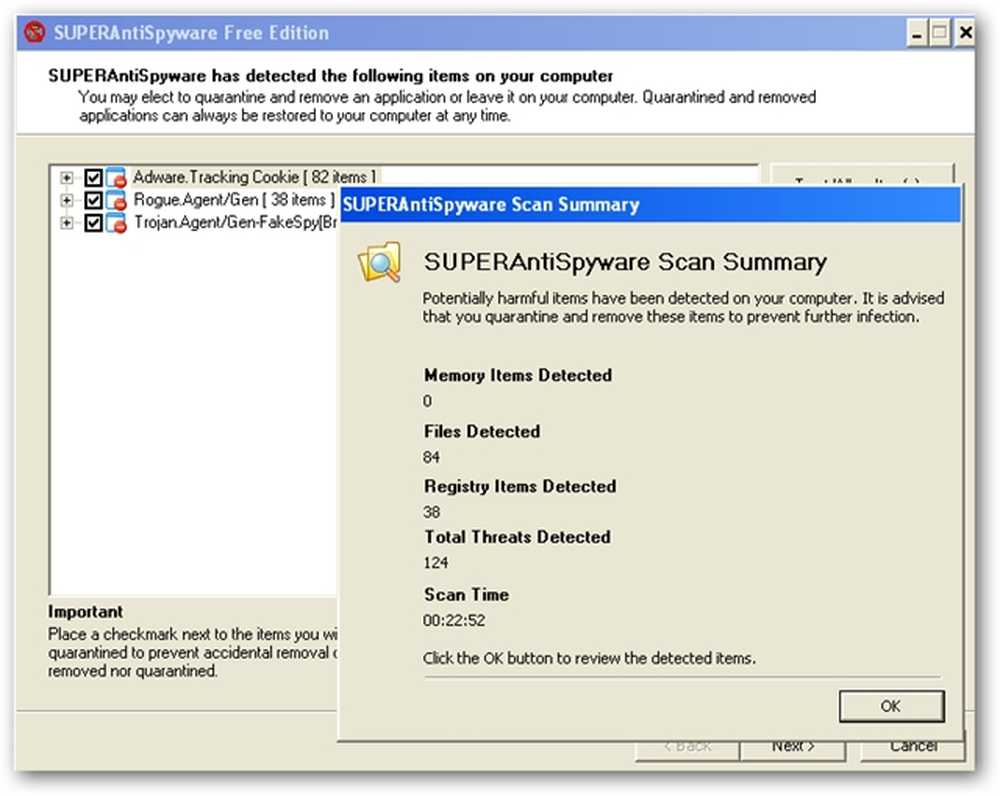Click the Rogue.Agent/Gen threat icon
This screenshot has width=1000, height=796.
point(115,200)
